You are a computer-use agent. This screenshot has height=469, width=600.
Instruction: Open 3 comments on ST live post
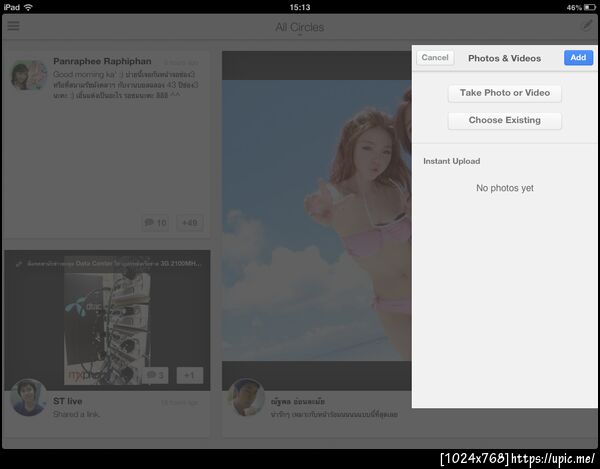155,375
